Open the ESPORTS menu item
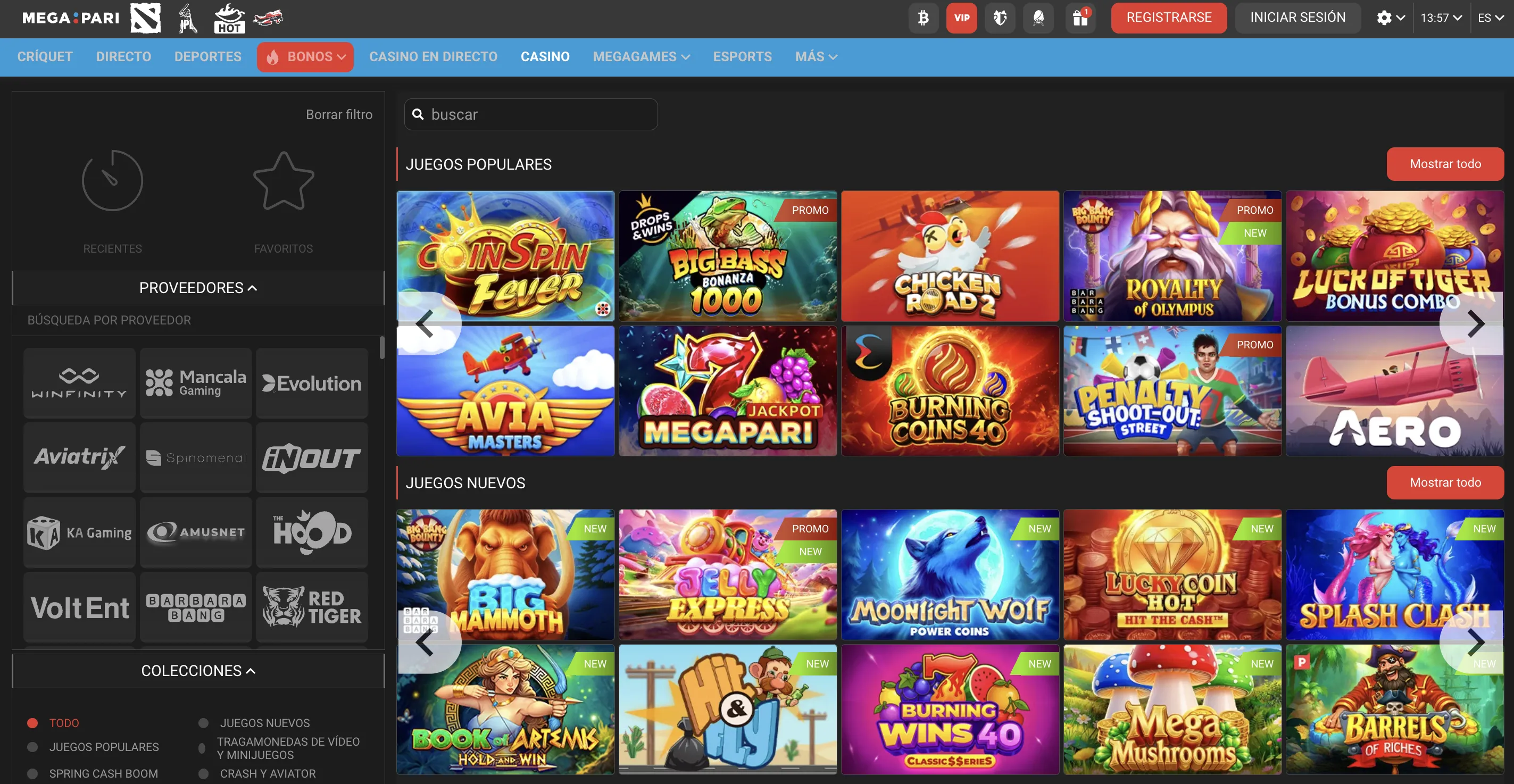This screenshot has height=784, width=1514. point(742,56)
